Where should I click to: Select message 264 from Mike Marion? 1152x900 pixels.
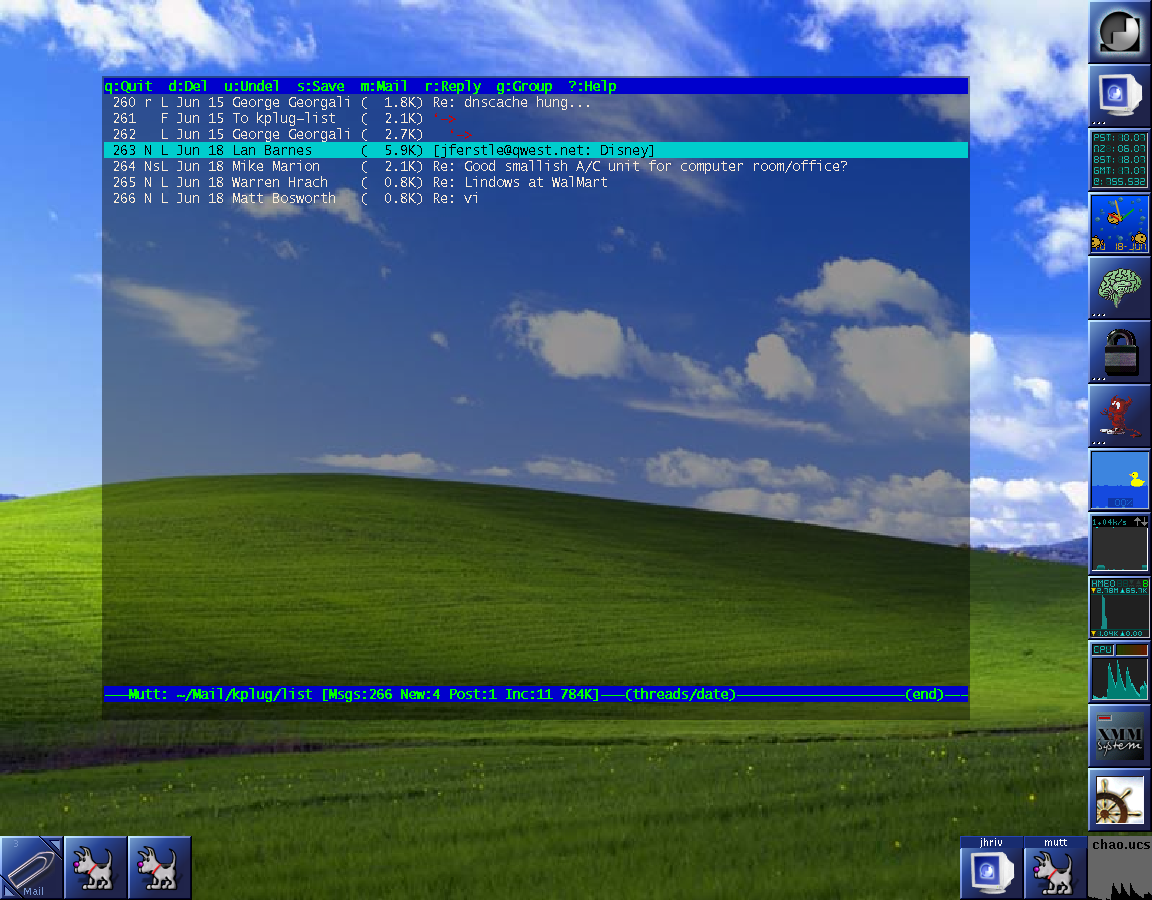[535, 166]
